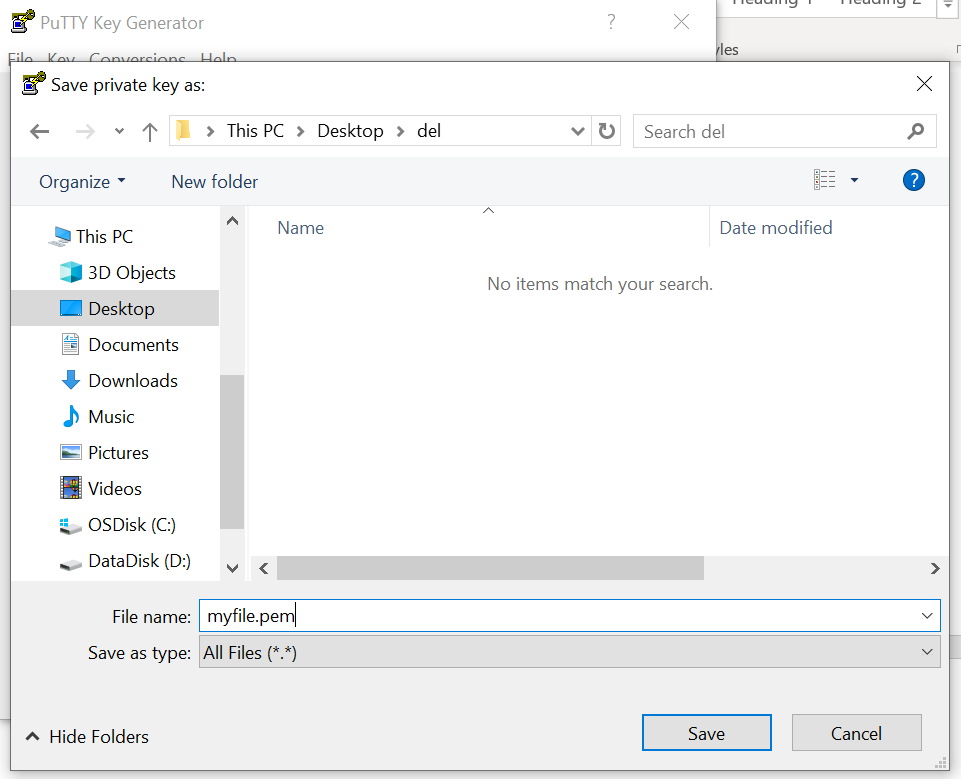
Task: Select Desktop in the navigation pane
Action: 115,308
